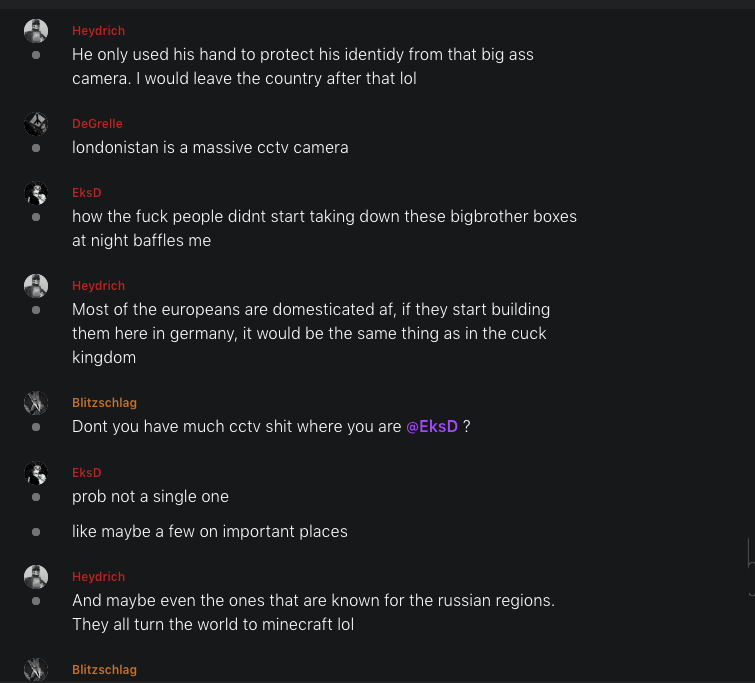755x683 pixels.
Task: Click EksD's avatar above the bigbrother boxes message
Action: [x=36, y=193]
